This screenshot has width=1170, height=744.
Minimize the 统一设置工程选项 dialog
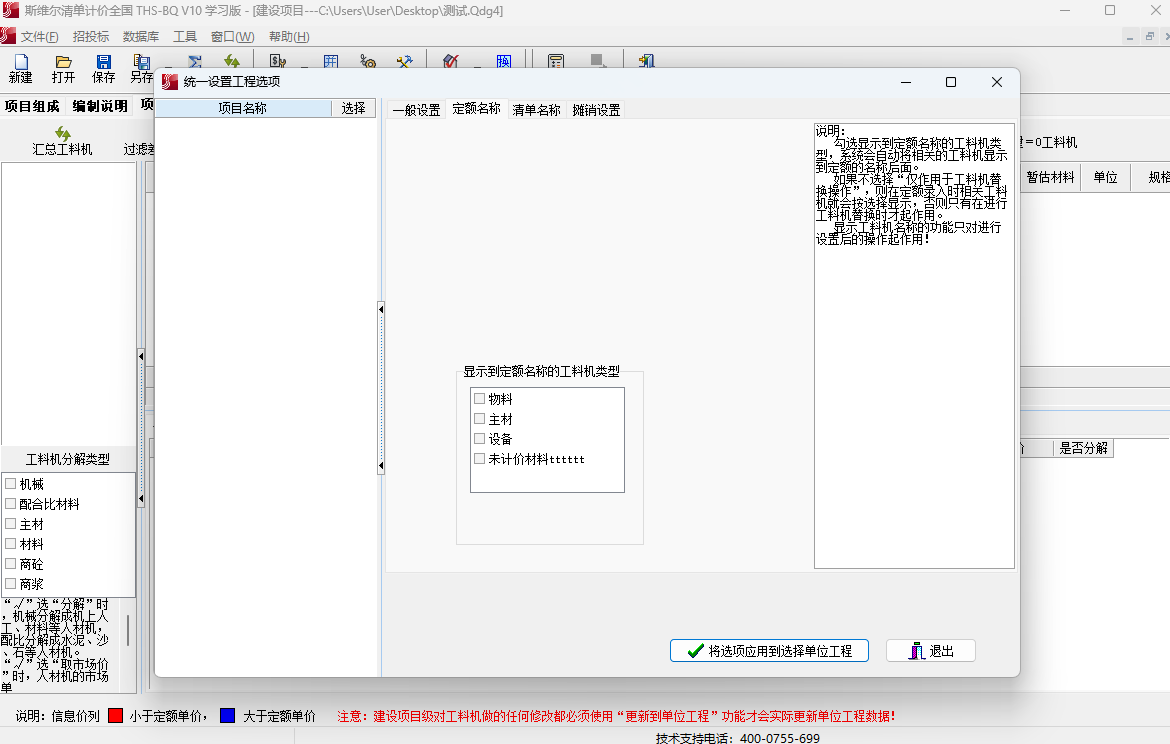pos(906,82)
